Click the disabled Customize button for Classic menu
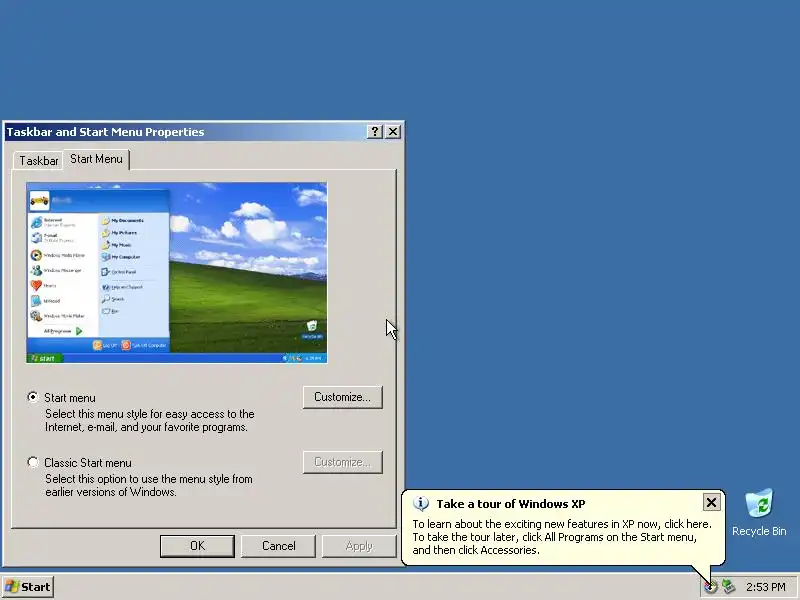Screen dimensions: 800x600 coord(342,462)
